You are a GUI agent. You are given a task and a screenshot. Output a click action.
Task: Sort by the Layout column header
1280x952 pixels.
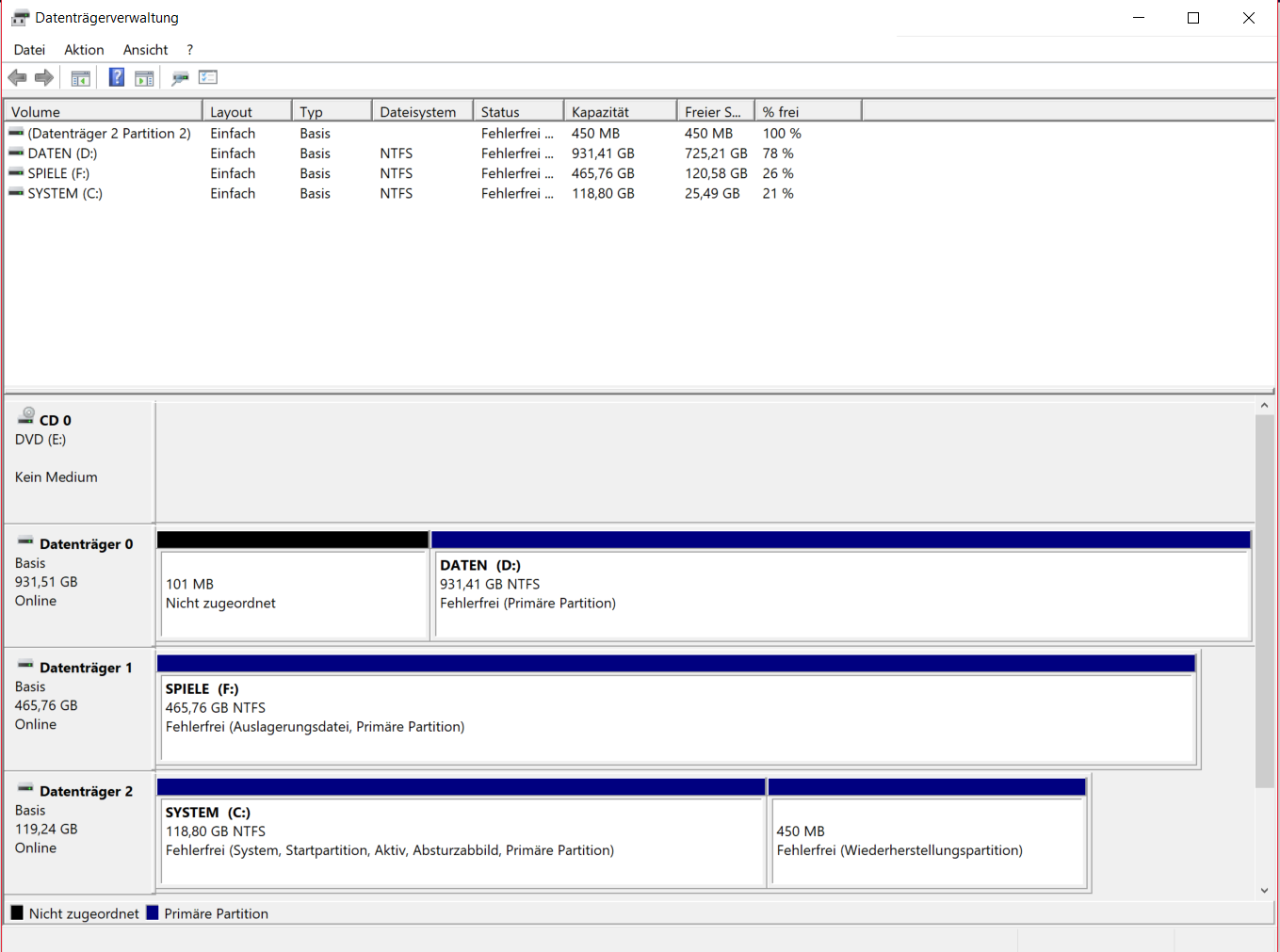click(248, 111)
